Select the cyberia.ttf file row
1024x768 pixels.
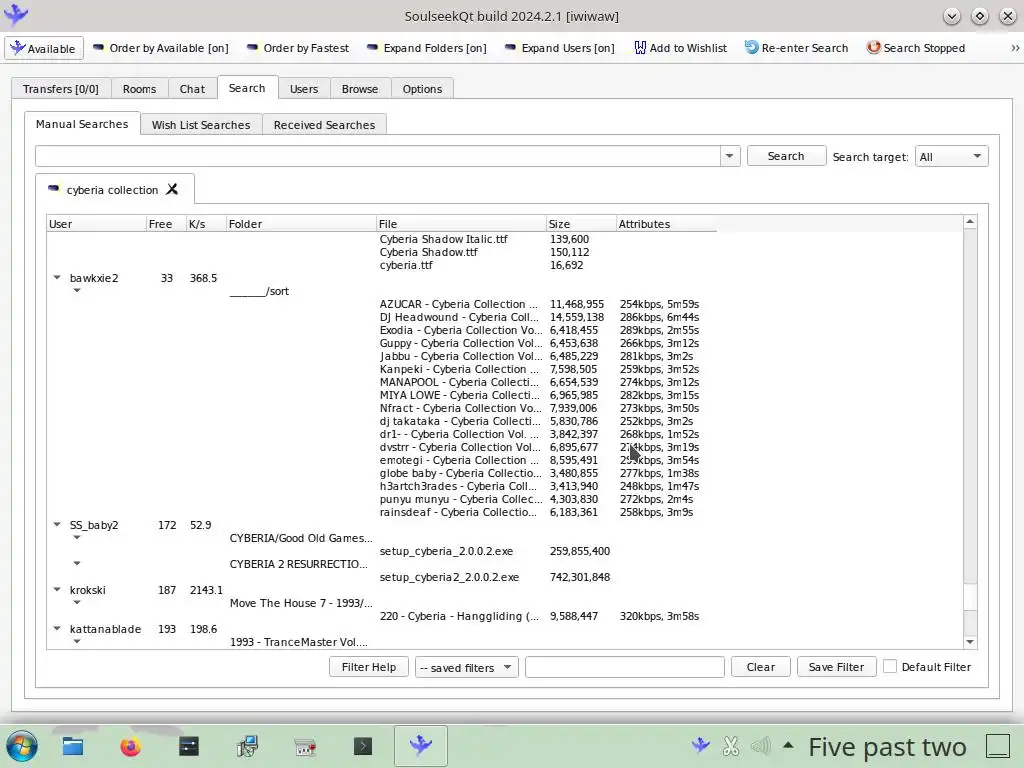click(406, 265)
